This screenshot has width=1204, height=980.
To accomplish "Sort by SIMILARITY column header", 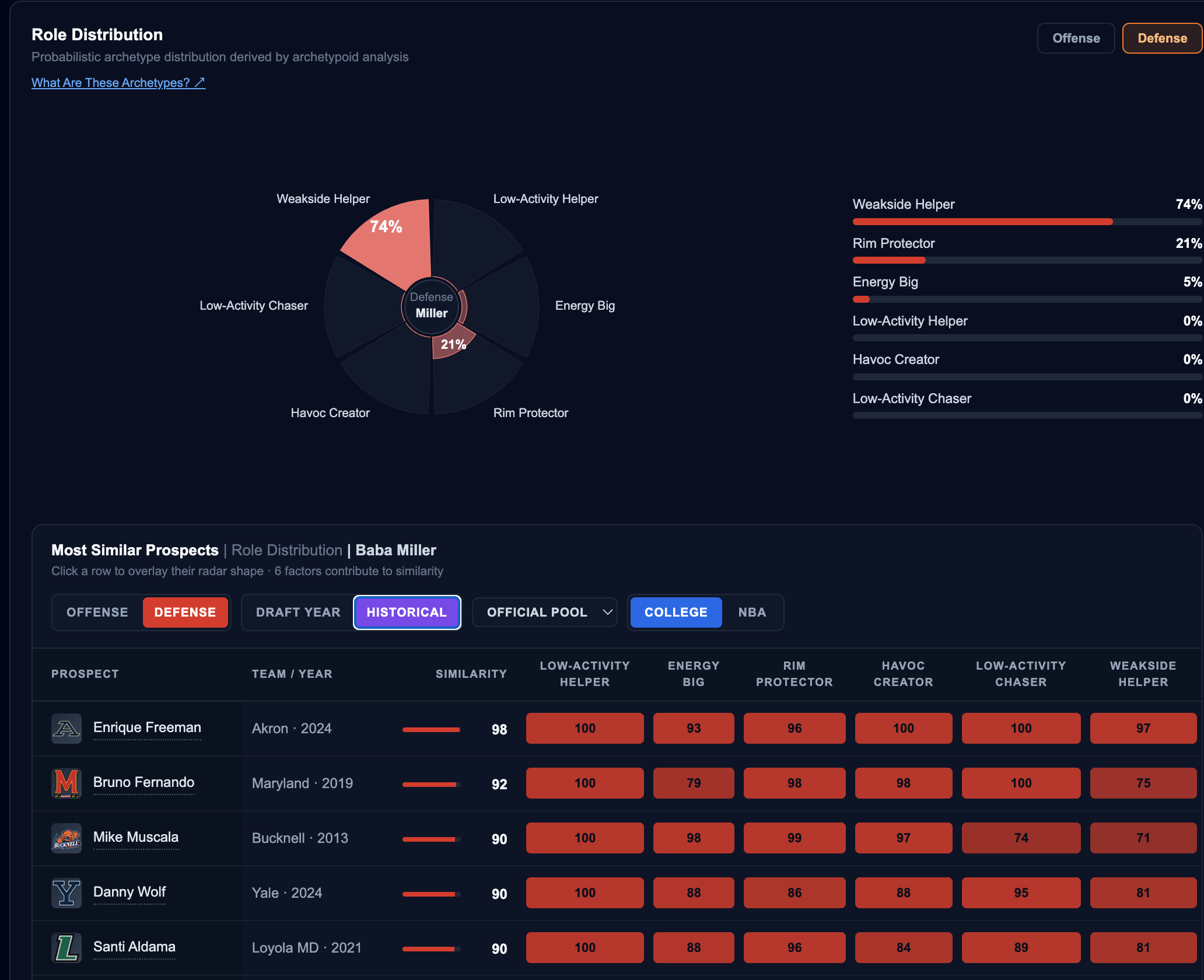I will (x=471, y=674).
